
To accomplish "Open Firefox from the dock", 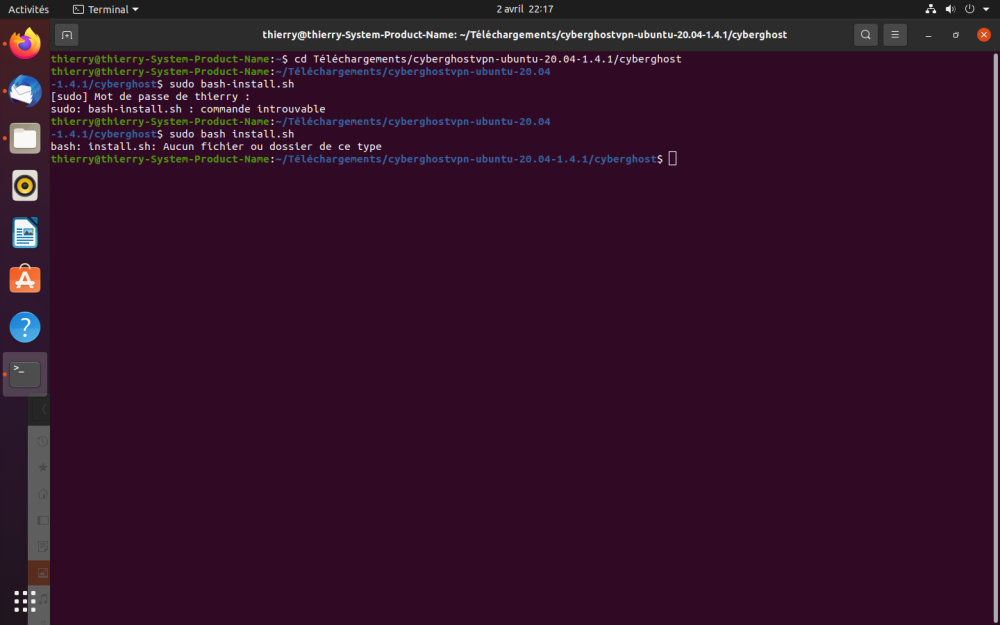I will 25,44.
